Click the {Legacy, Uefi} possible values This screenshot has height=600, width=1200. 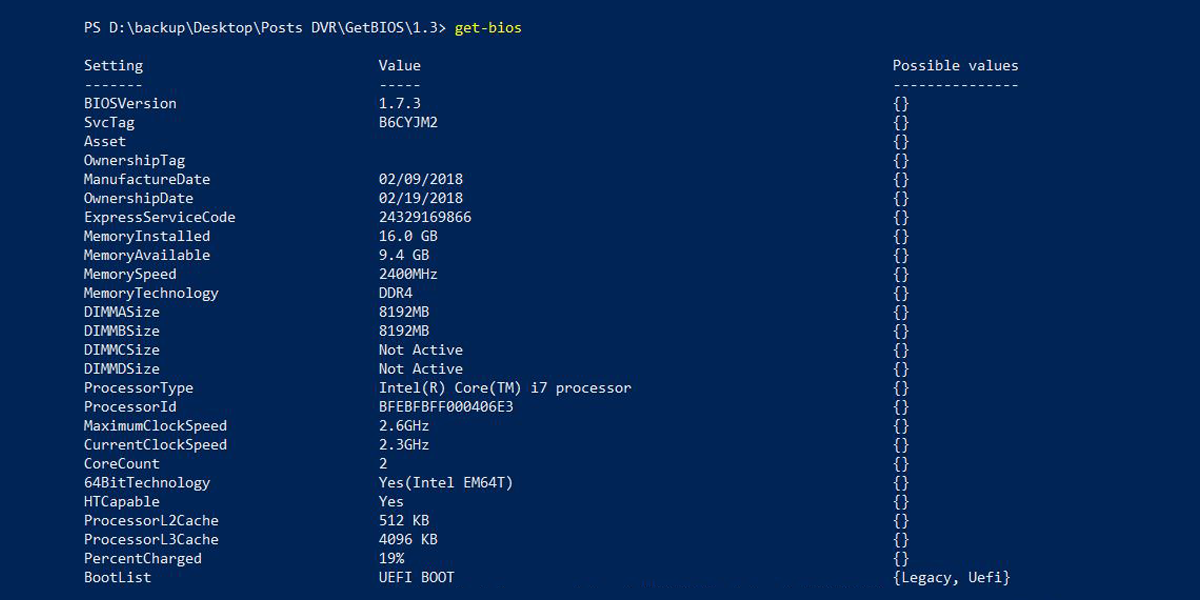coord(951,578)
